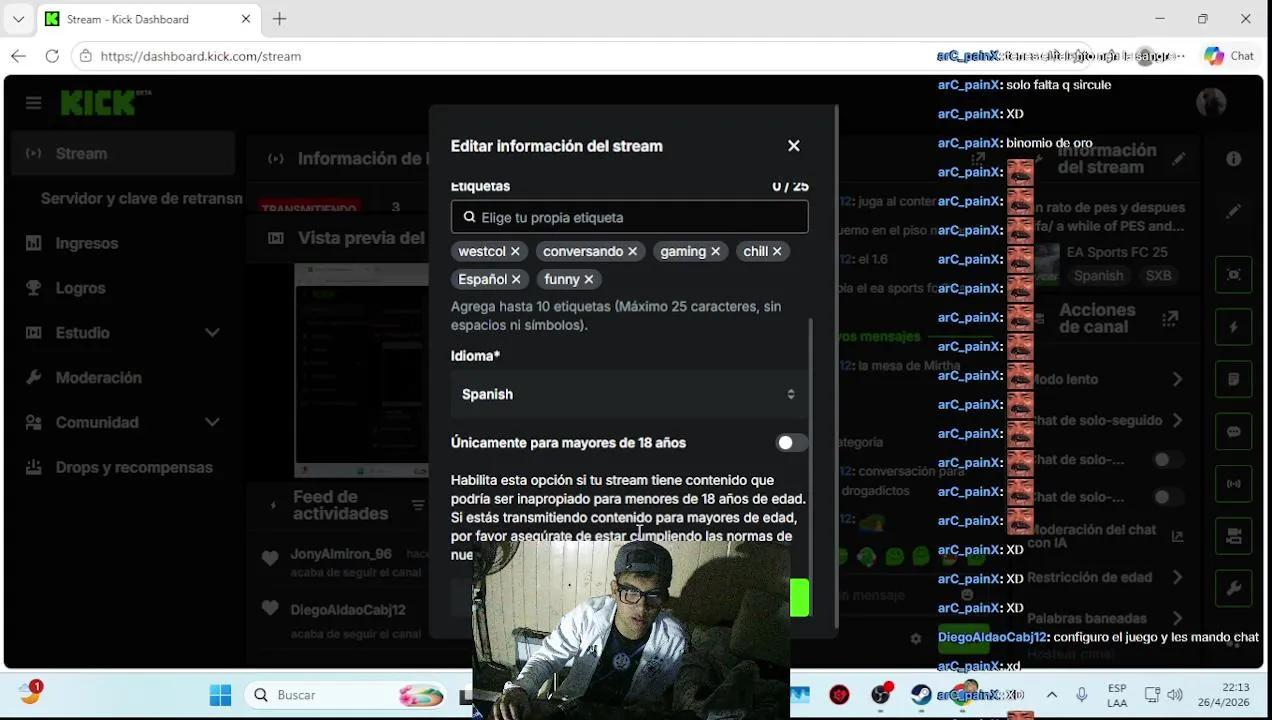Pop out the Acciones de canal panel
This screenshot has width=1272, height=720.
coord(1170,319)
